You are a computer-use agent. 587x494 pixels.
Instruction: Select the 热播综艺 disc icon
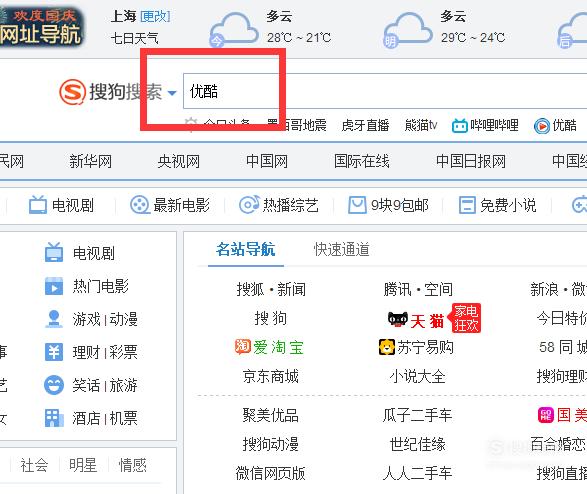[x=249, y=205]
